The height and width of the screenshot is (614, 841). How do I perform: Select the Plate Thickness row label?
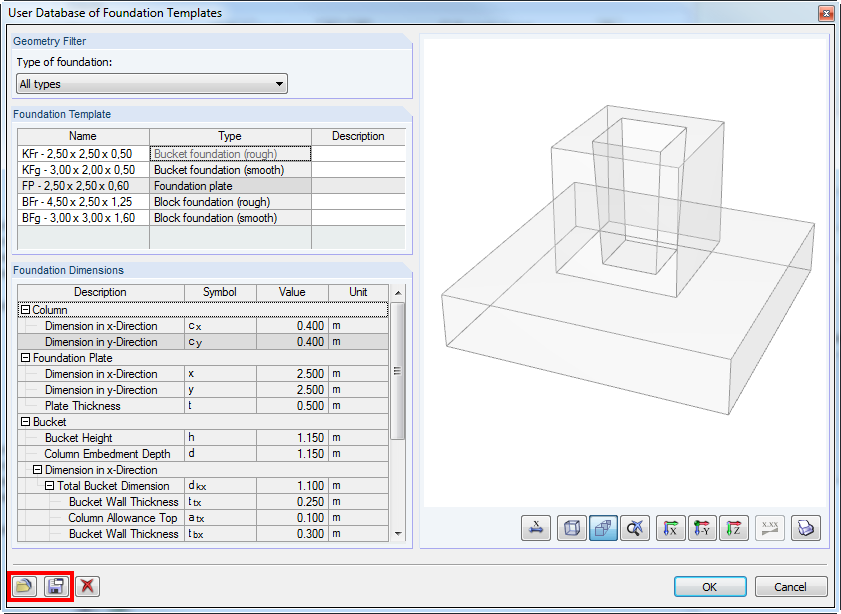click(83, 406)
